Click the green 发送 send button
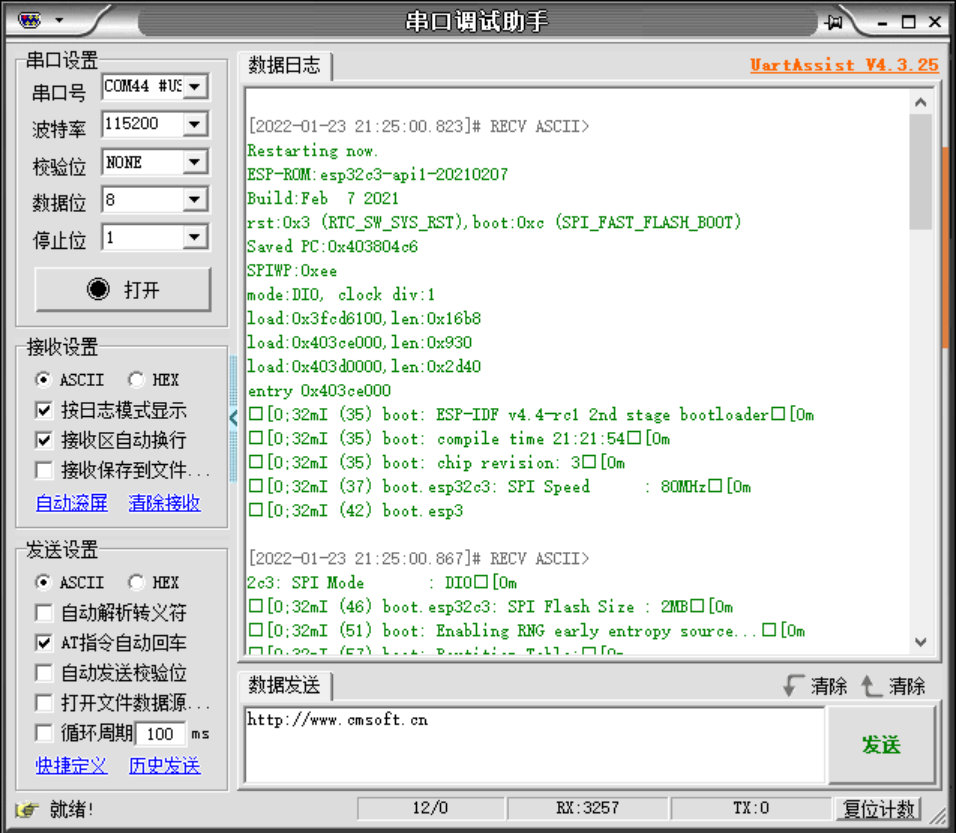This screenshot has height=833, width=956. 881,745
